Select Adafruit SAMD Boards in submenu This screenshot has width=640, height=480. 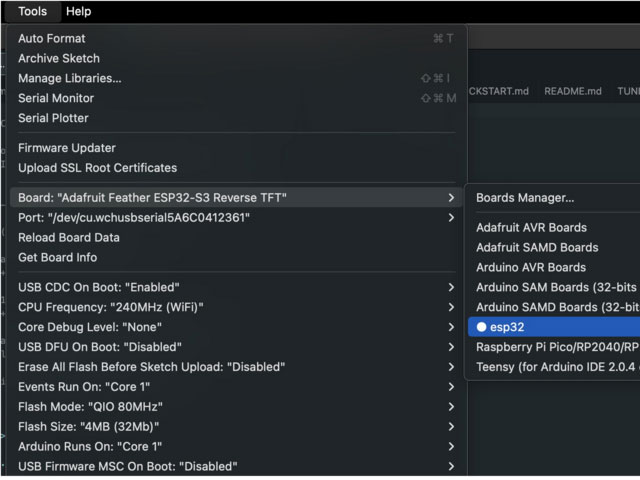pos(554,248)
